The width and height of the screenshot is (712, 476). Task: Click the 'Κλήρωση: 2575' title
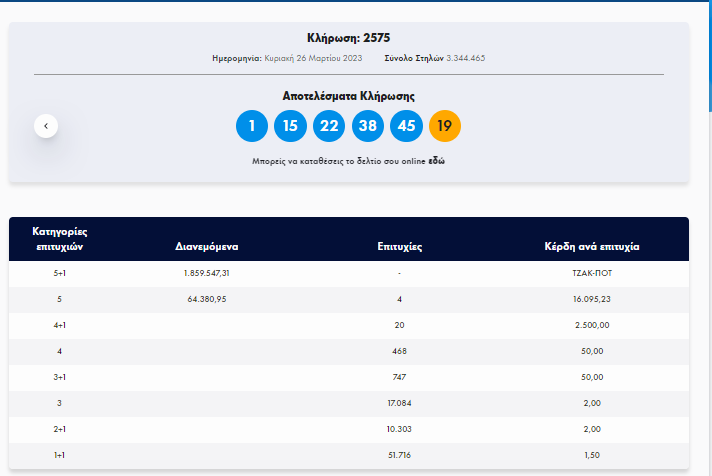348,37
